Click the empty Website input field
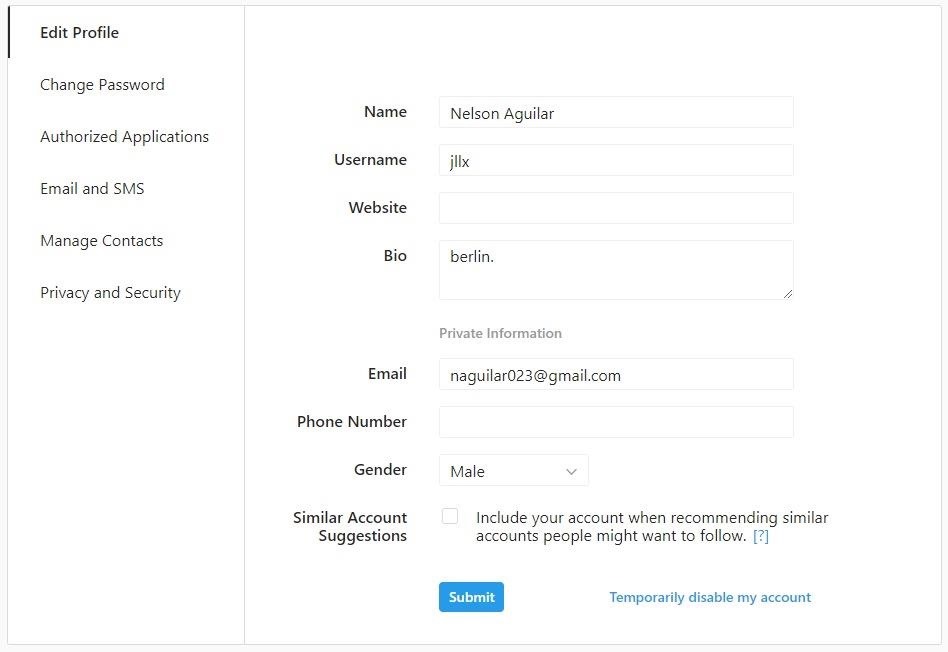The height and width of the screenshot is (652, 948). pyautogui.click(x=615, y=208)
